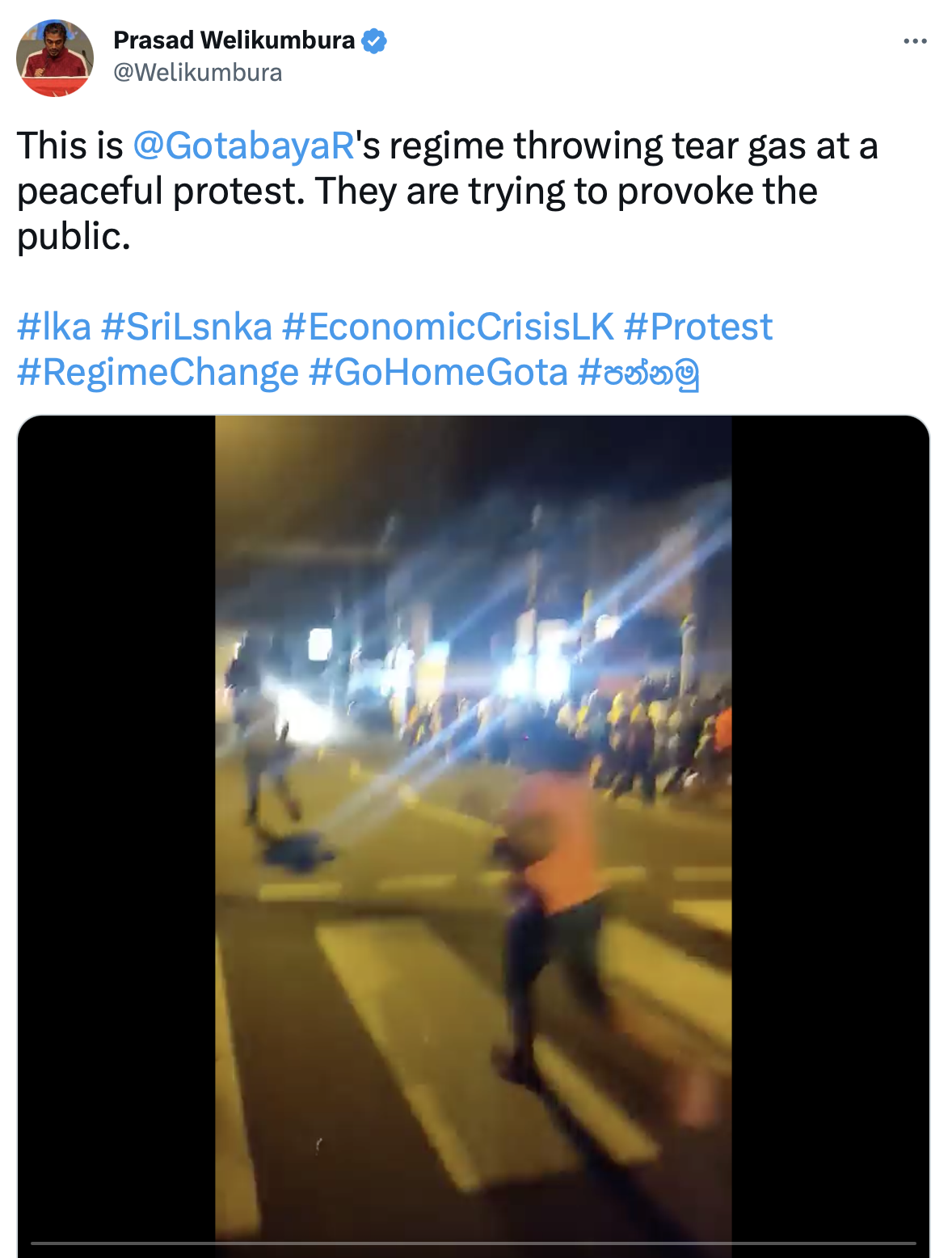
Task: Open the #RegimeChange hashtag
Action: [158, 373]
